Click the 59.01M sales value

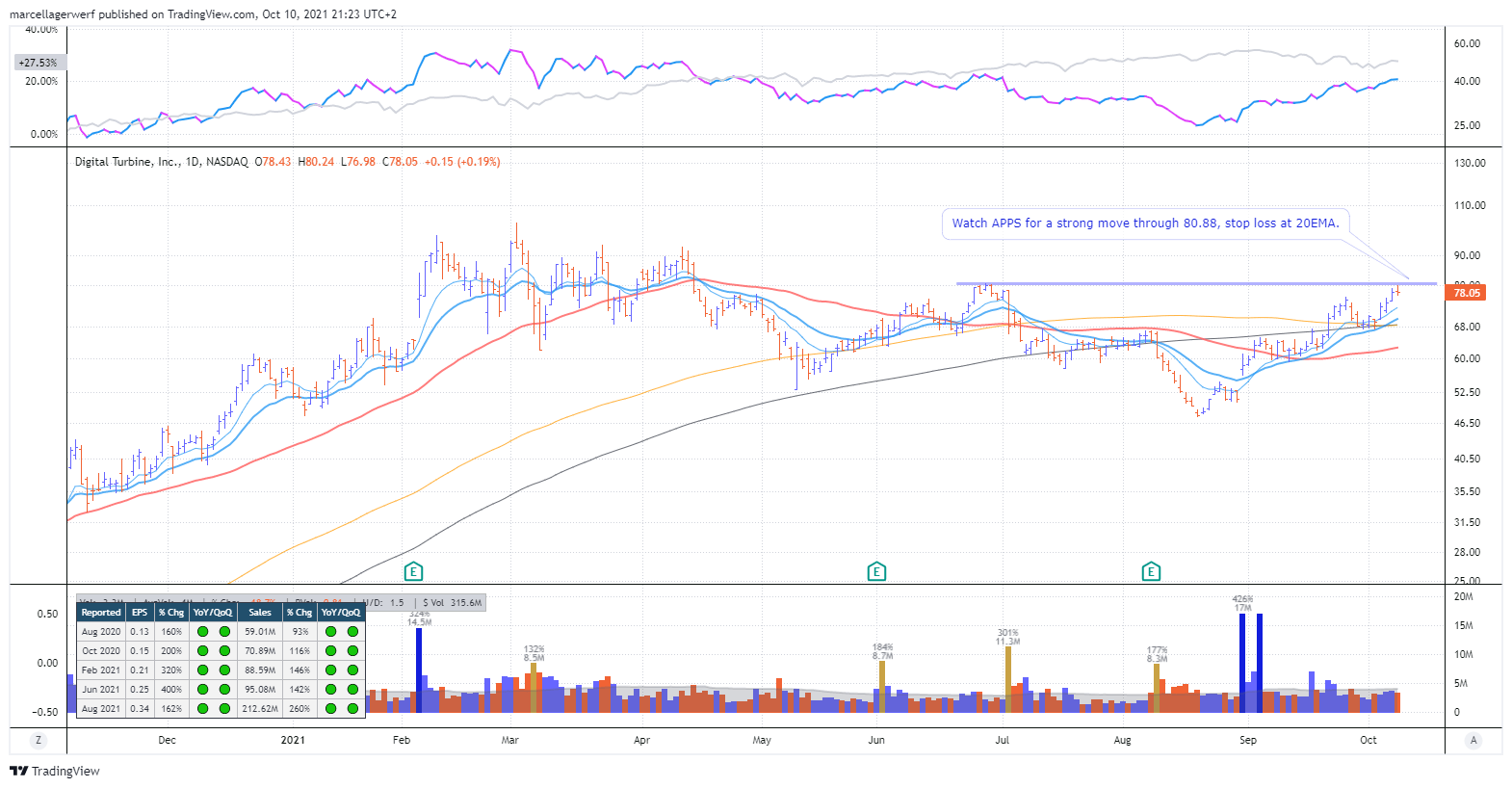[x=260, y=632]
